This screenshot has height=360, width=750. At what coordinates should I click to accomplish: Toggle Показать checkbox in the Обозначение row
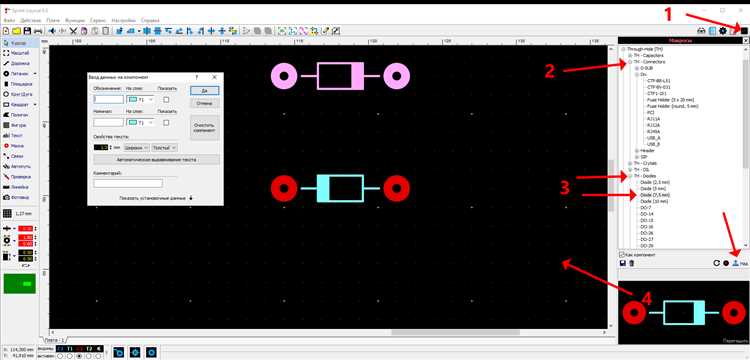point(166,99)
